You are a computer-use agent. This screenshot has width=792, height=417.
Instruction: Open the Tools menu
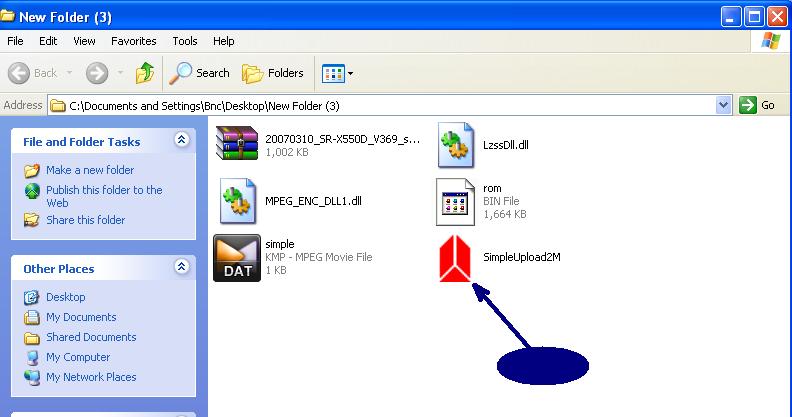[185, 41]
